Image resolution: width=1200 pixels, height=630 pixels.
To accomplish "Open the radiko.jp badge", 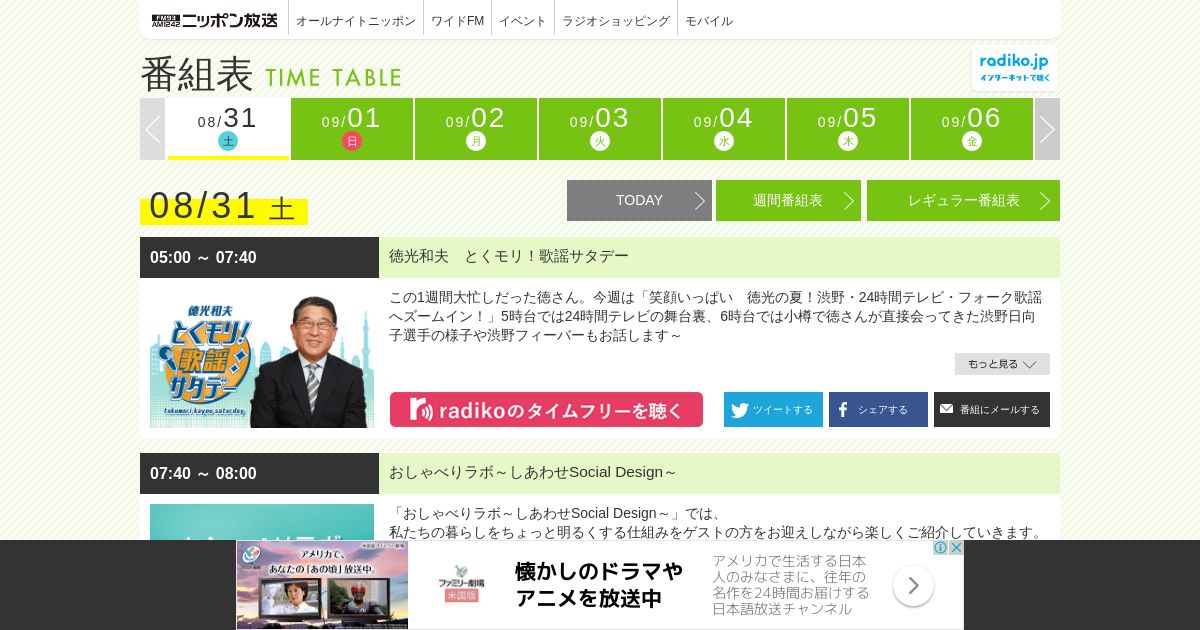I will pyautogui.click(x=1014, y=67).
